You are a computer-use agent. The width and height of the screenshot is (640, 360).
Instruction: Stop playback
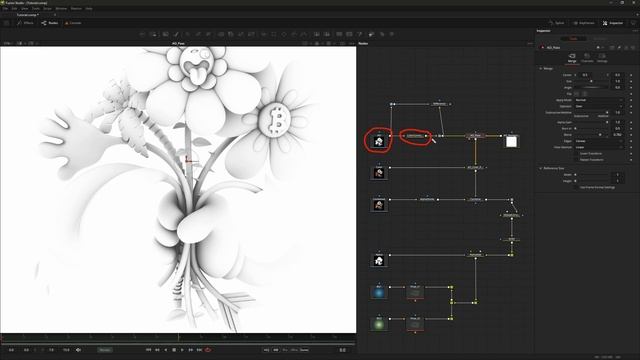point(174,350)
